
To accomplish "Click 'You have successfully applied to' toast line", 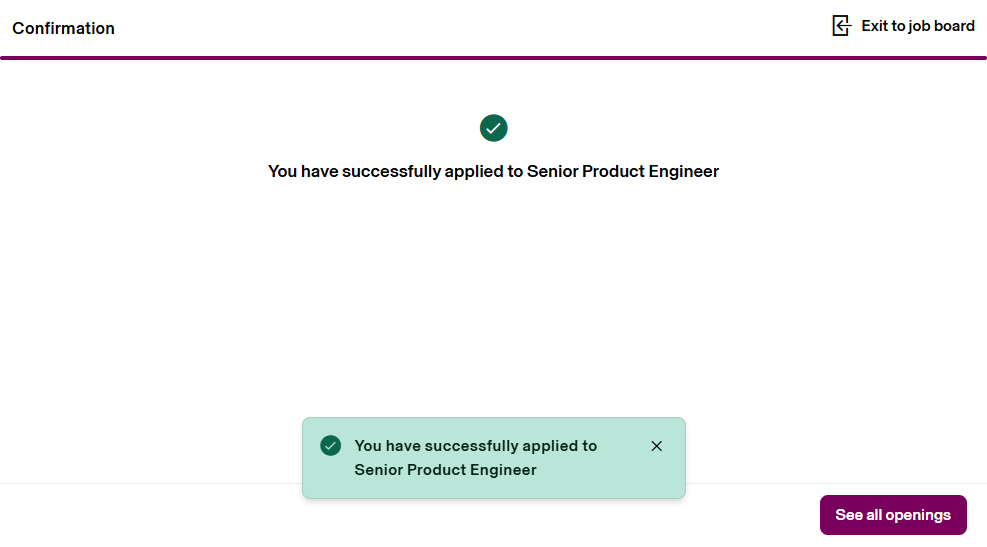I will (475, 446).
